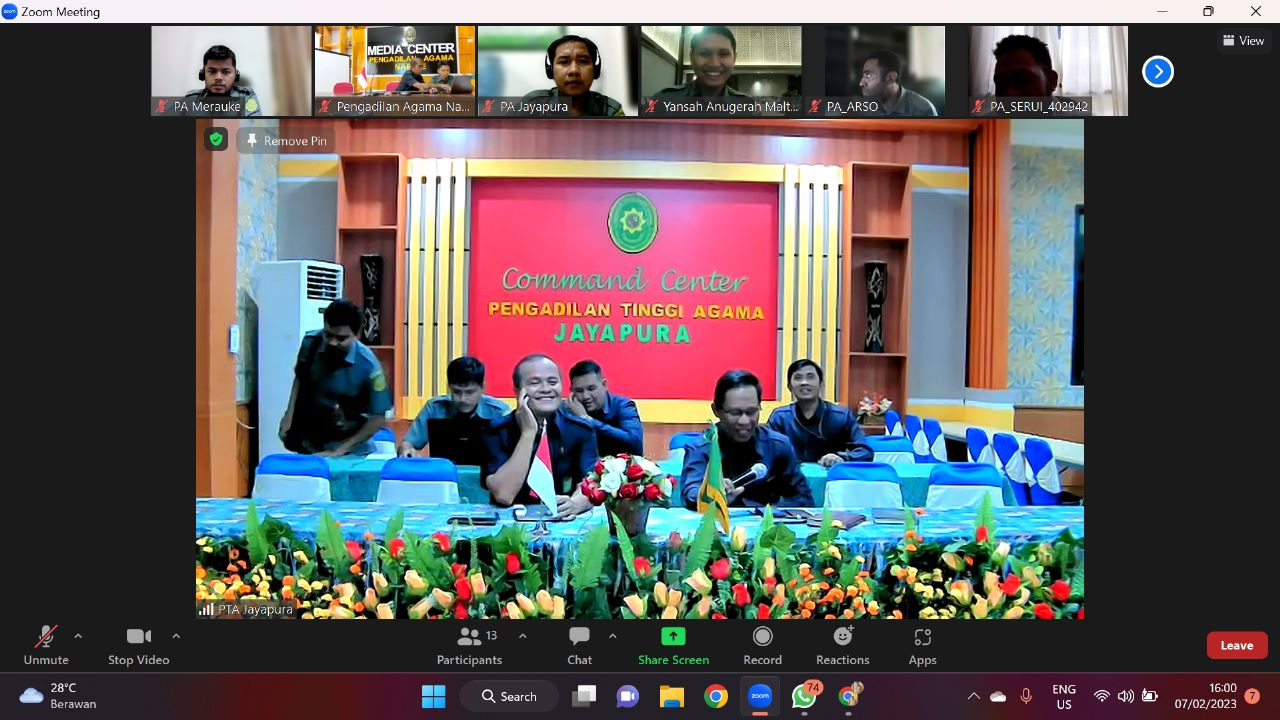Click the Share Screen icon
The image size is (1280, 720).
click(673, 637)
